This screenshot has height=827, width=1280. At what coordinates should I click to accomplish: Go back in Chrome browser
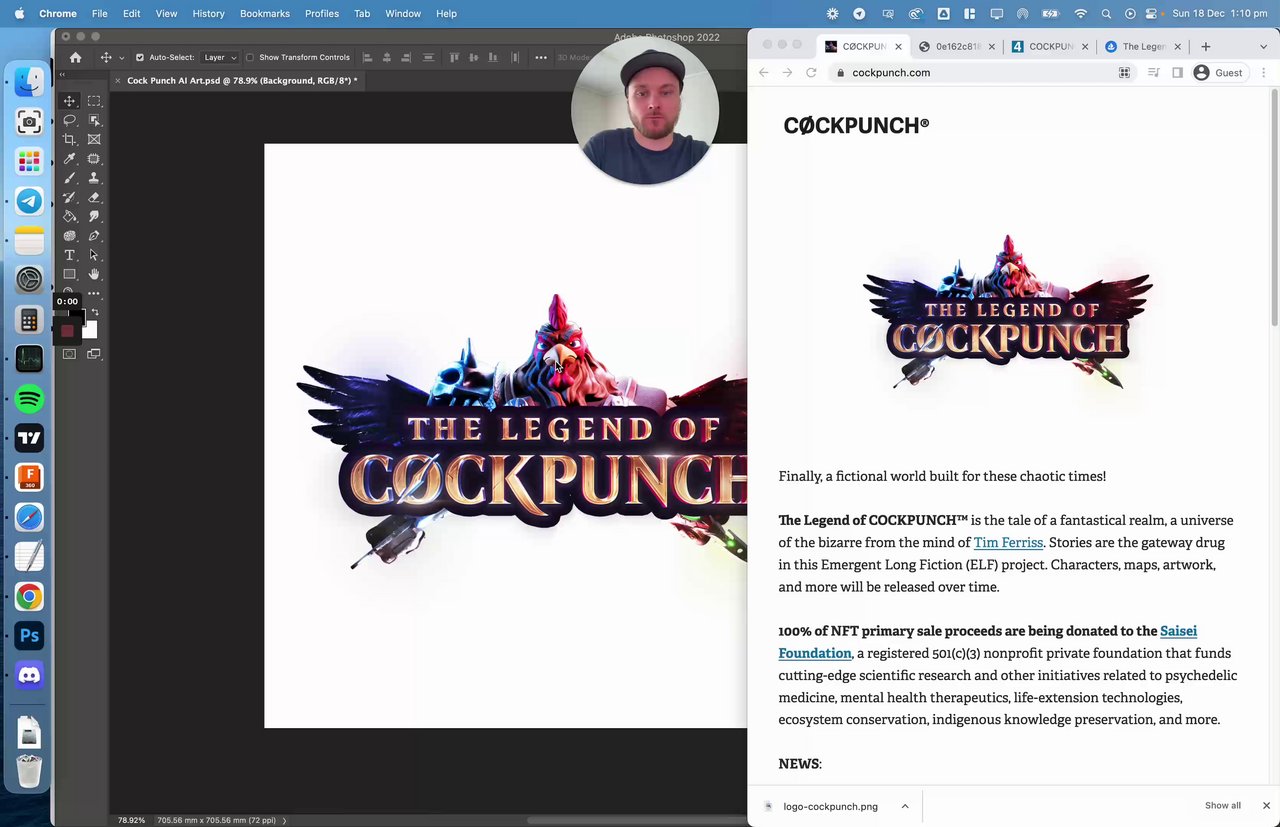click(764, 72)
